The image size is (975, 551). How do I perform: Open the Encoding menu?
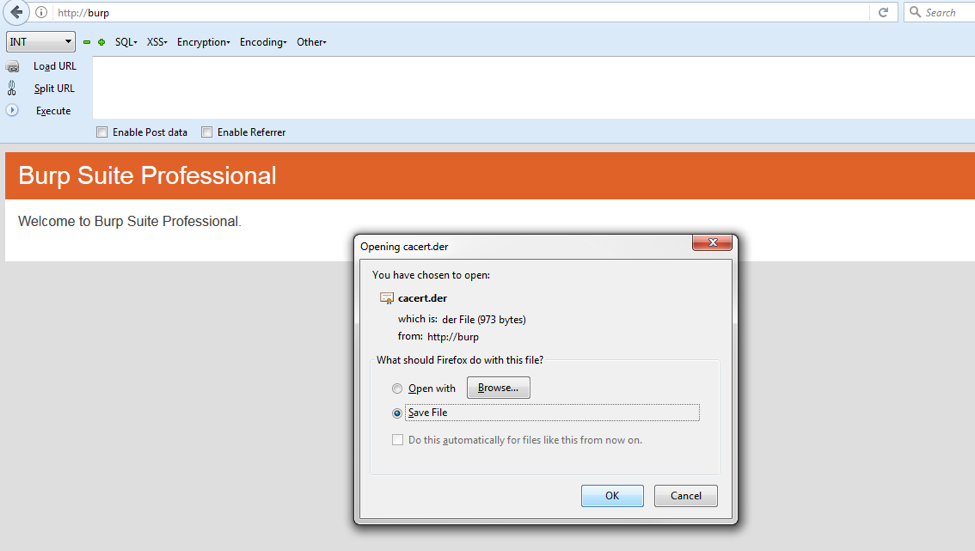(x=263, y=42)
